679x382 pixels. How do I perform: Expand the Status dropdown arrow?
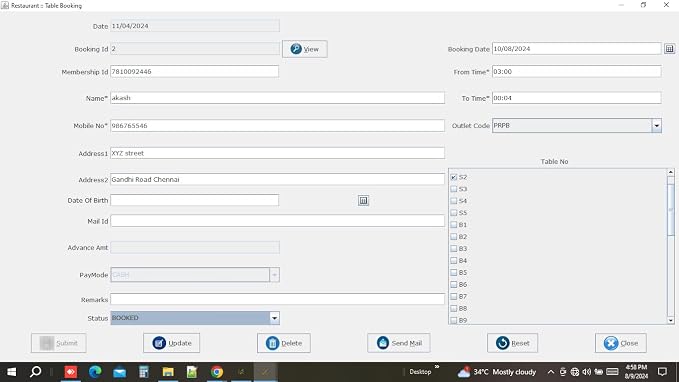coord(275,318)
